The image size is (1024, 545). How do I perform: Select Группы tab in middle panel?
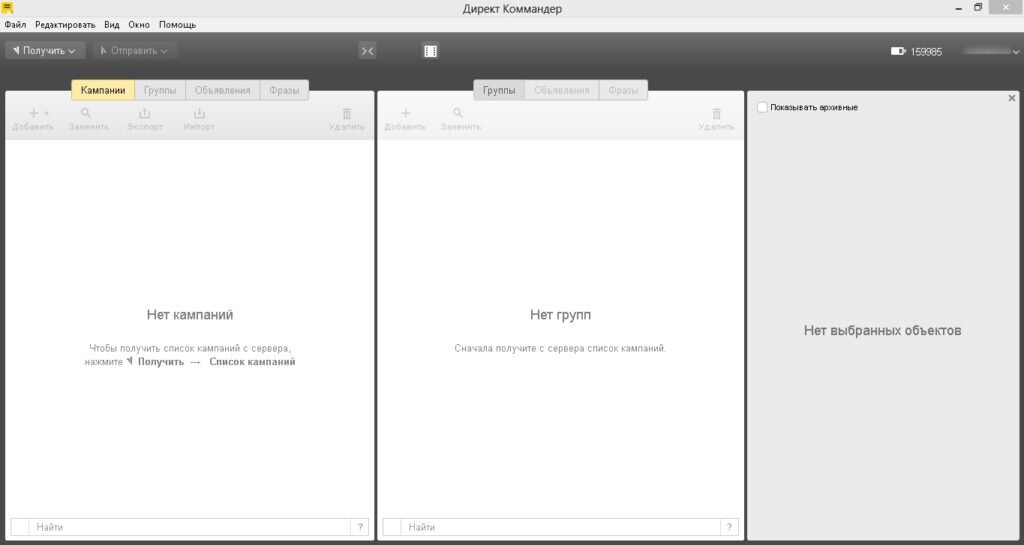[499, 90]
